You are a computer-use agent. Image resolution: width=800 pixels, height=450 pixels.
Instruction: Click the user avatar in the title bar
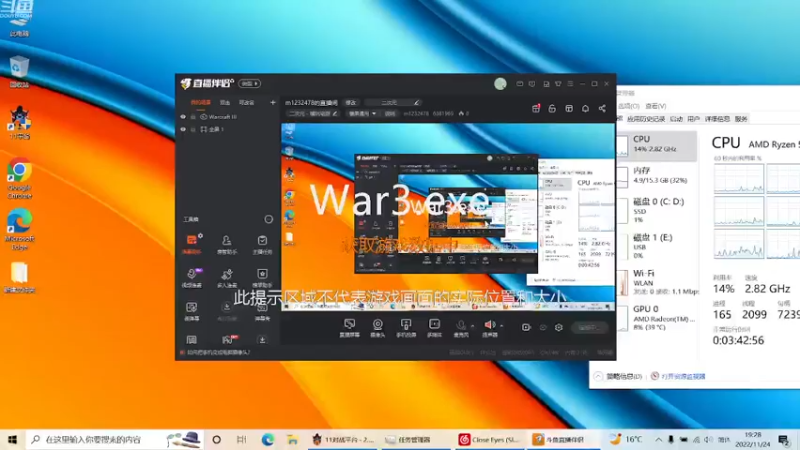tap(500, 84)
